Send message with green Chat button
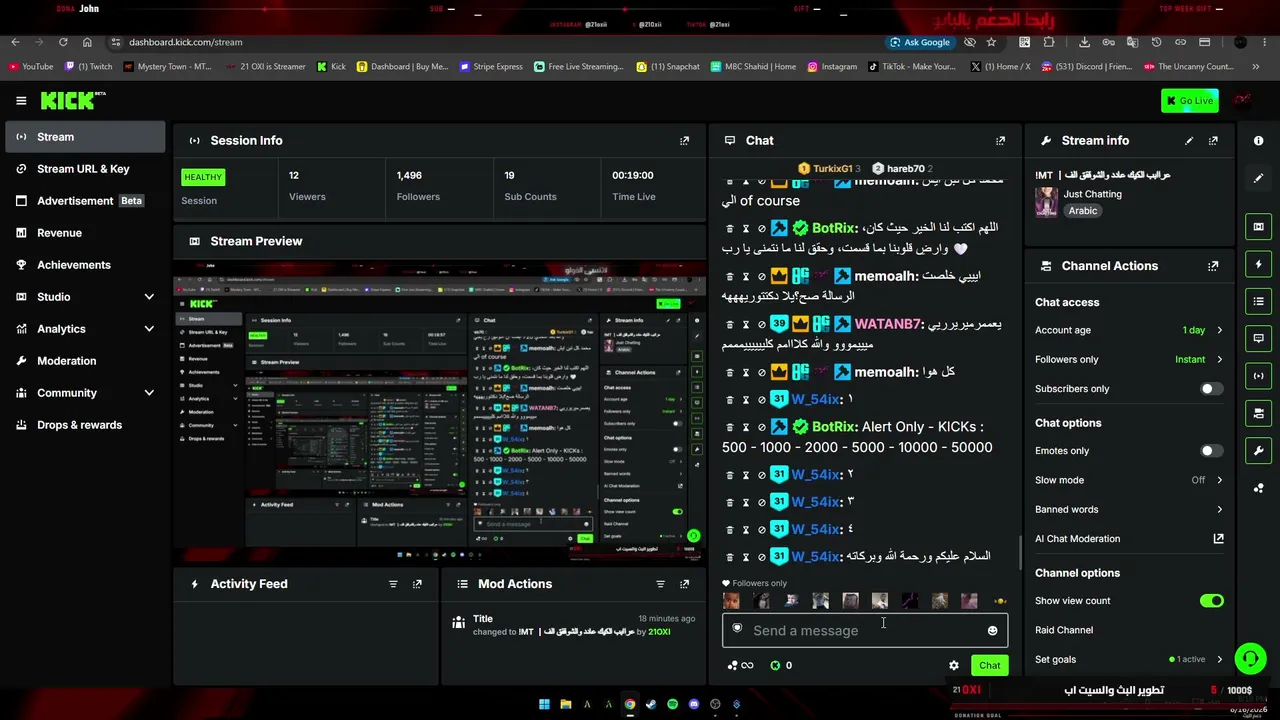This screenshot has width=1280, height=720. (989, 665)
